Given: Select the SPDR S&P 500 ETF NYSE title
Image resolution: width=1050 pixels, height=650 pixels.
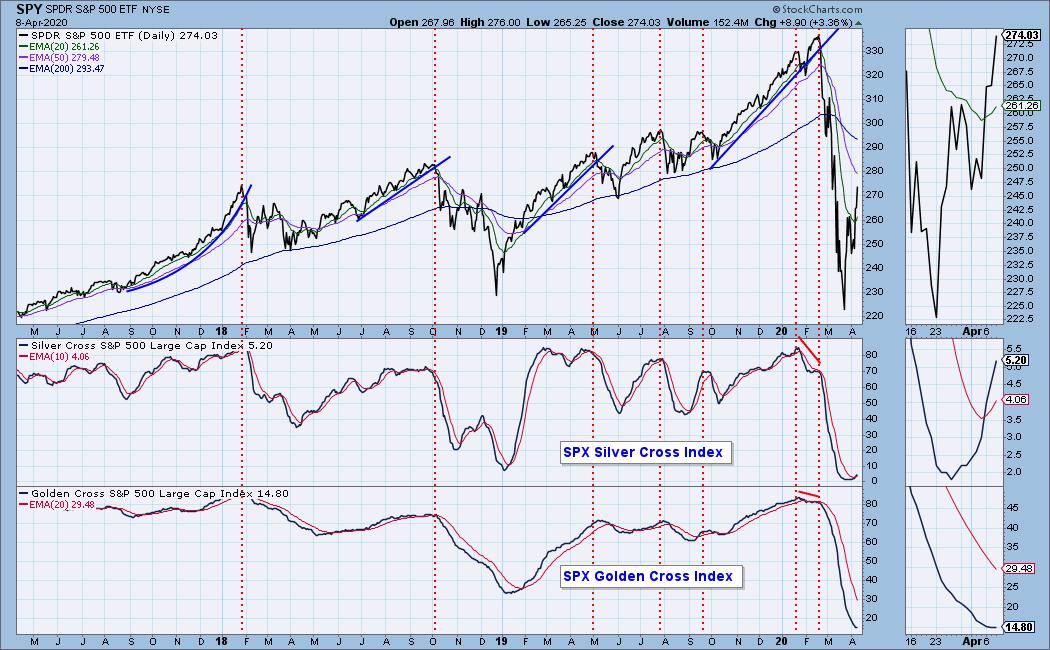Looking at the screenshot, I should 107,10.
